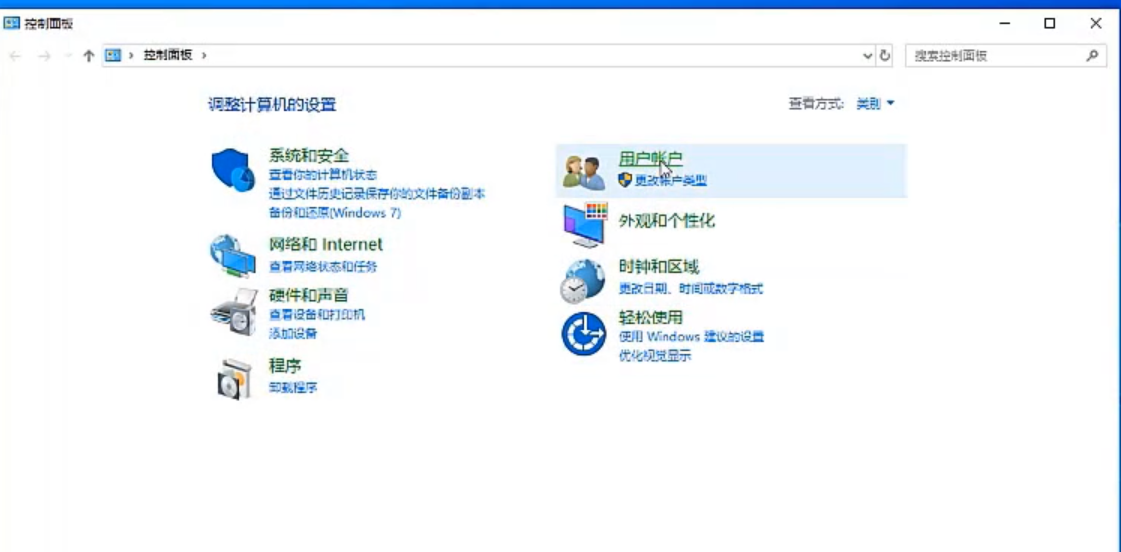Open the 更改帐户类型 link

tap(671, 181)
